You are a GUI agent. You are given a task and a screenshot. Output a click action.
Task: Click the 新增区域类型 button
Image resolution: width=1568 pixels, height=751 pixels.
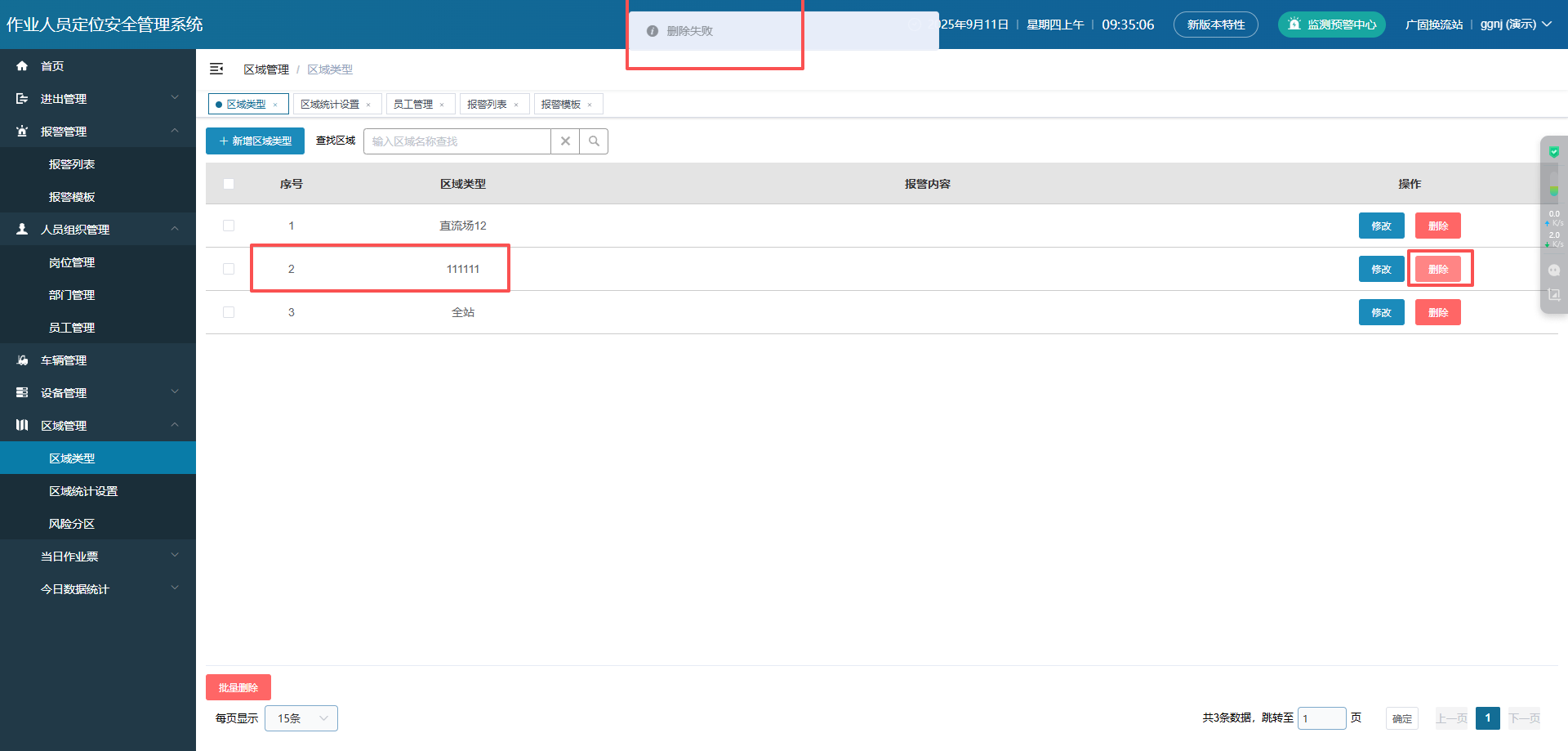pyautogui.click(x=255, y=141)
